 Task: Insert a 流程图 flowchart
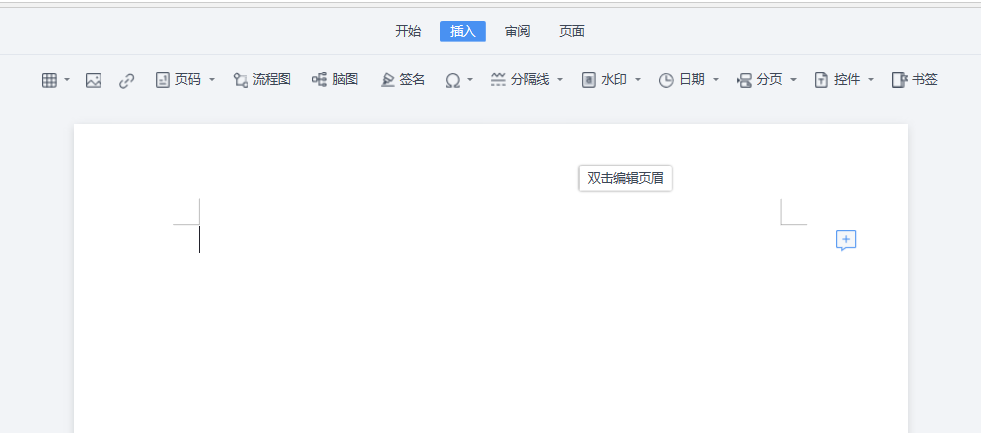click(x=262, y=80)
